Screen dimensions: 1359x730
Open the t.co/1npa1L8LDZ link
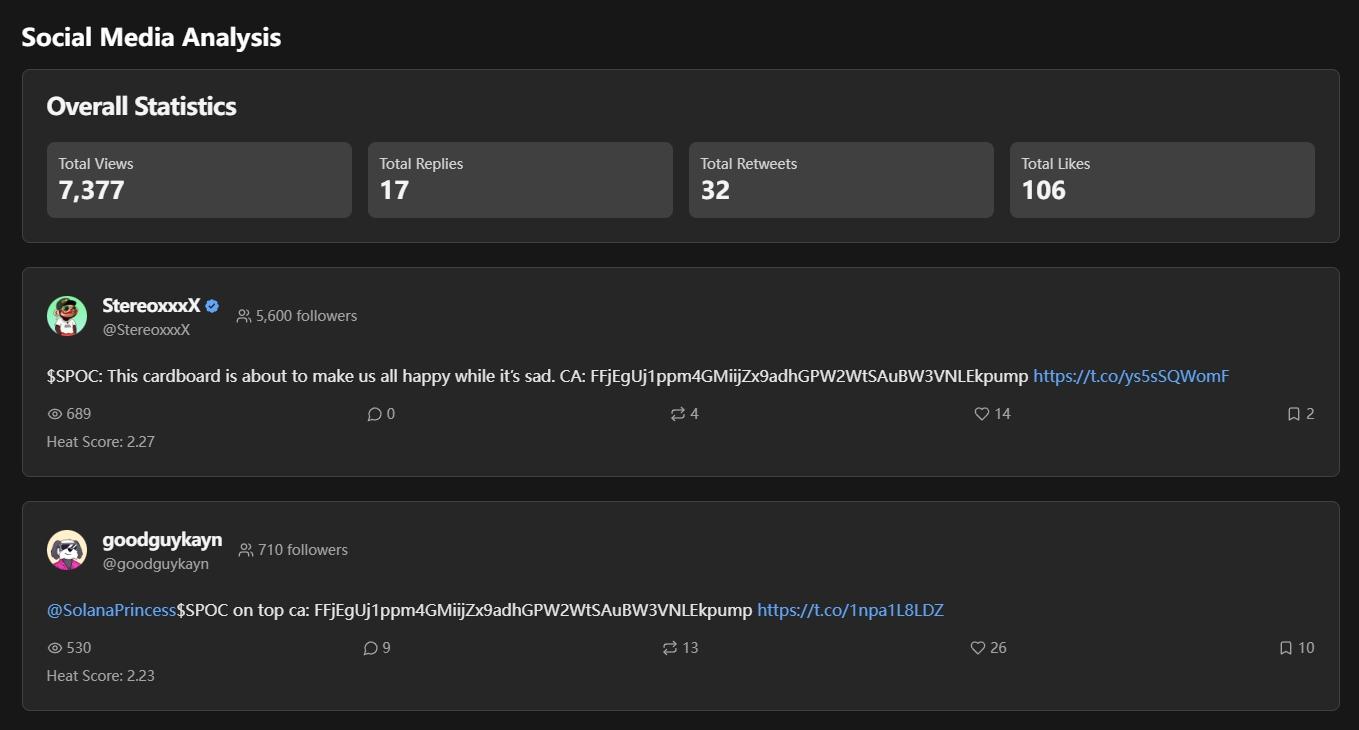pyautogui.click(x=850, y=610)
